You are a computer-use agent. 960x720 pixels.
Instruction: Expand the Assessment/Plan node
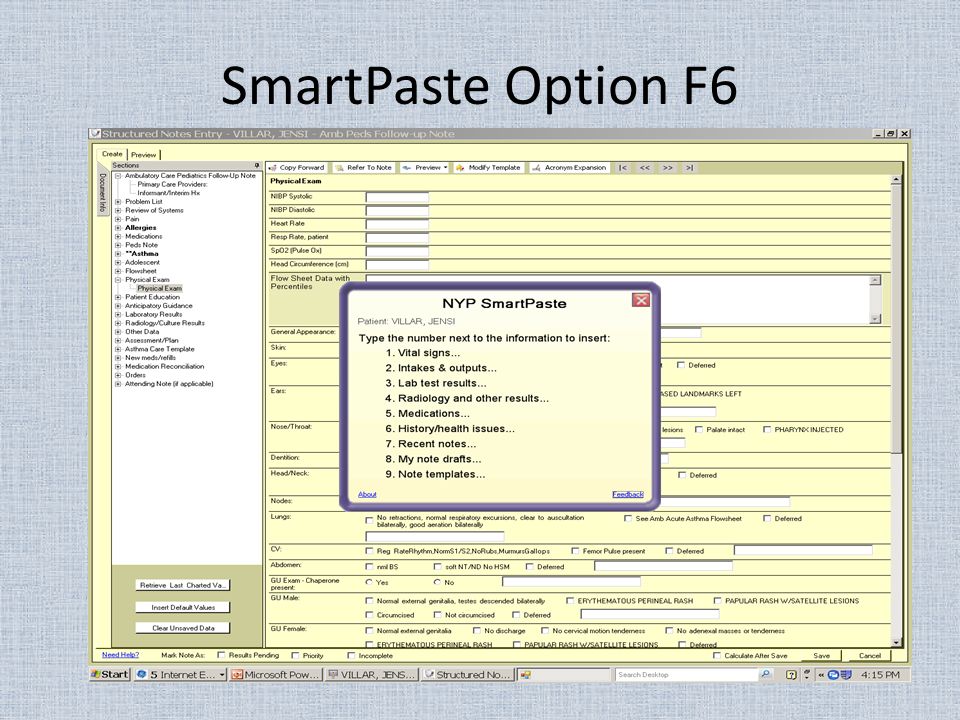pyautogui.click(x=118, y=340)
